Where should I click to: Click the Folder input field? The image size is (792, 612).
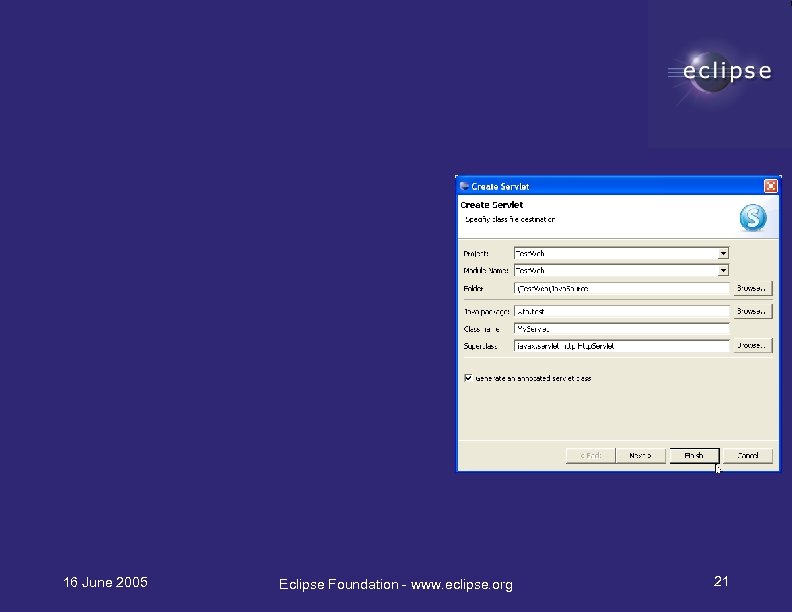point(622,288)
